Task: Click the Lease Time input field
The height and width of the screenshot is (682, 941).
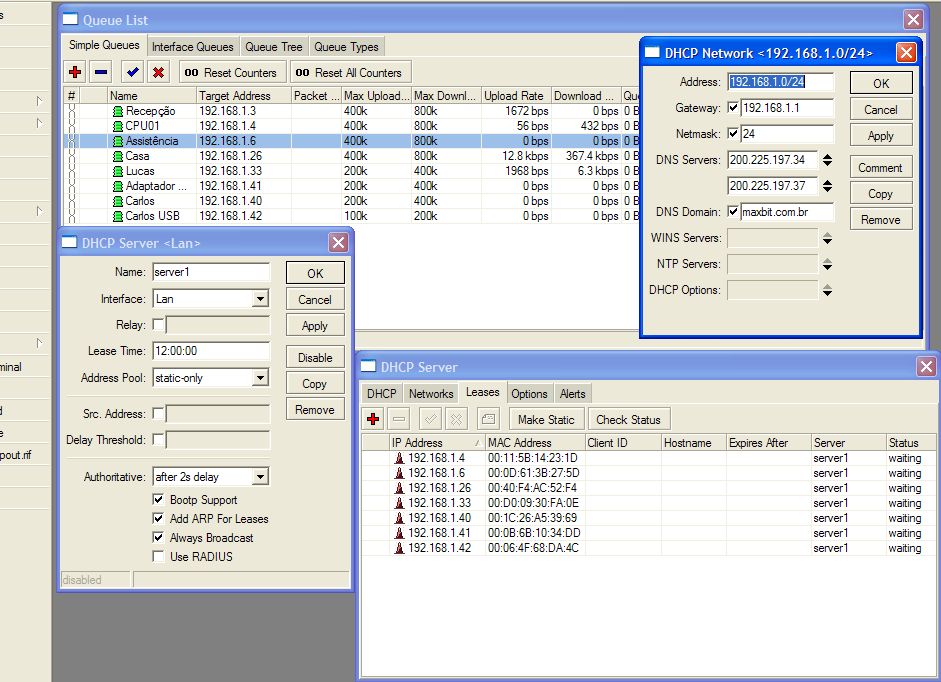Action: tap(210, 351)
